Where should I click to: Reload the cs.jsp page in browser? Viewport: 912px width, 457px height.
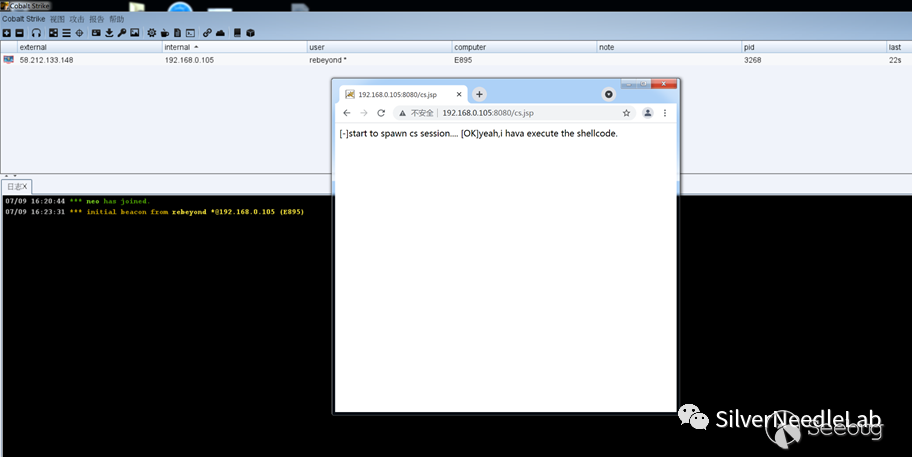(381, 113)
